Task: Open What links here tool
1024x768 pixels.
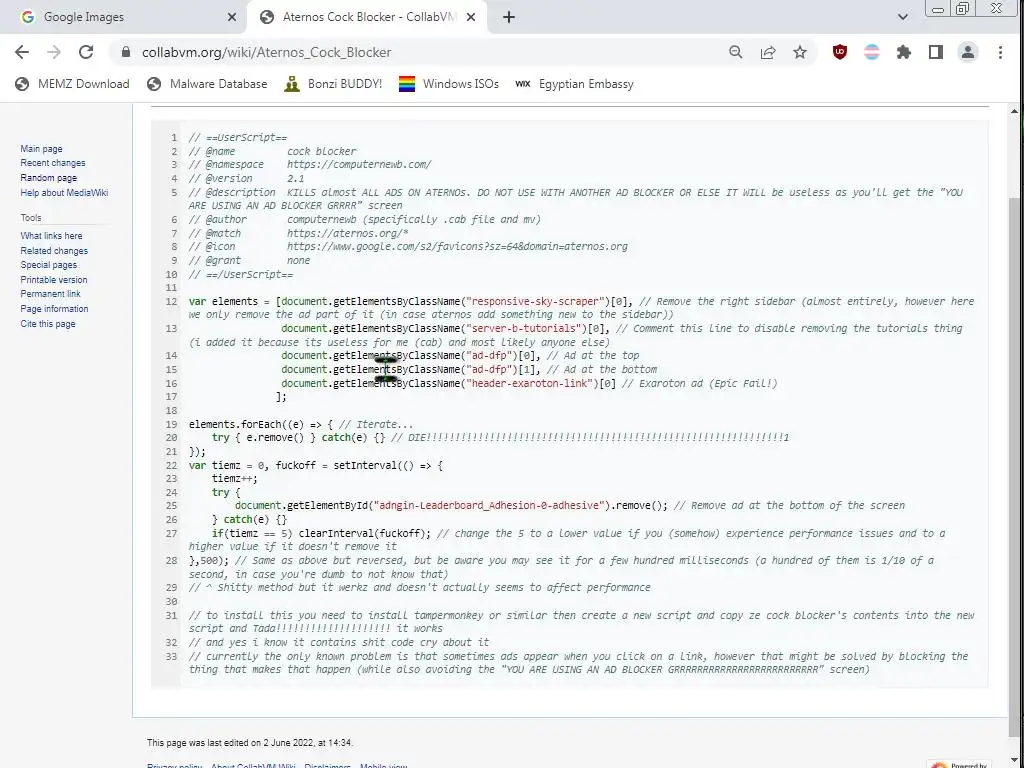Action: [51, 236]
